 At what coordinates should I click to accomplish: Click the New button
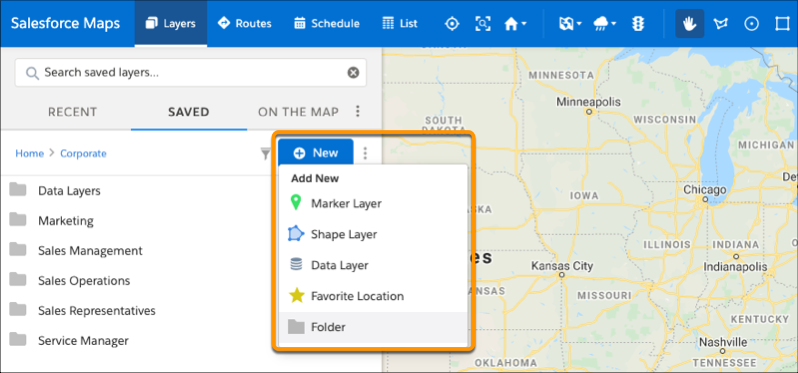click(316, 153)
